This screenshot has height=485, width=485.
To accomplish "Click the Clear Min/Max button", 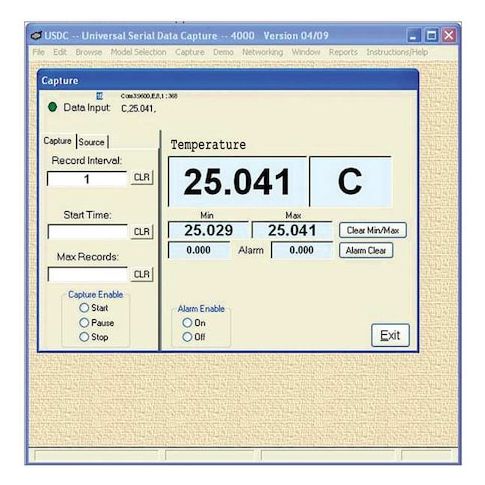I will click(x=373, y=230).
